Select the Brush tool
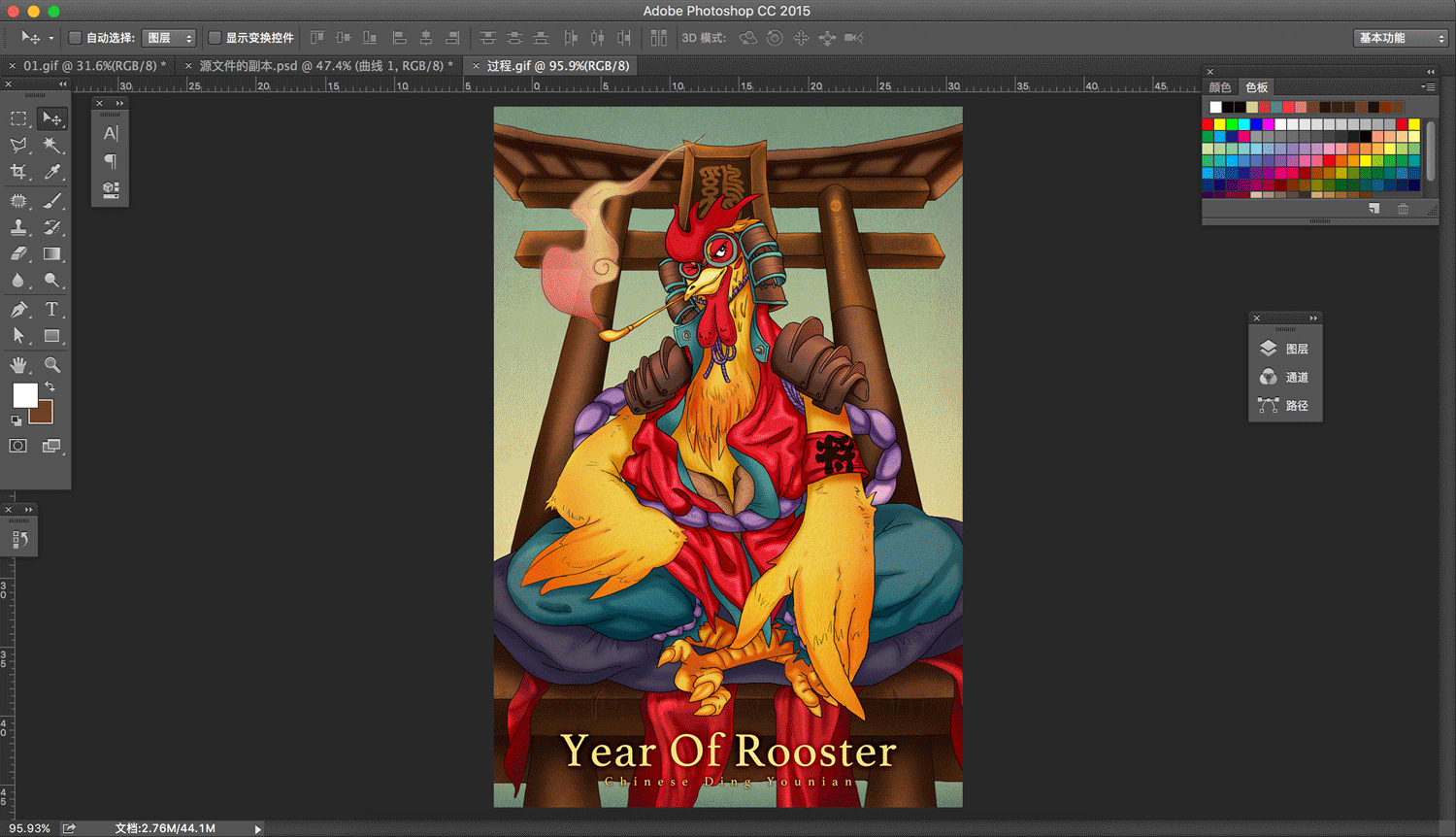 (52, 201)
